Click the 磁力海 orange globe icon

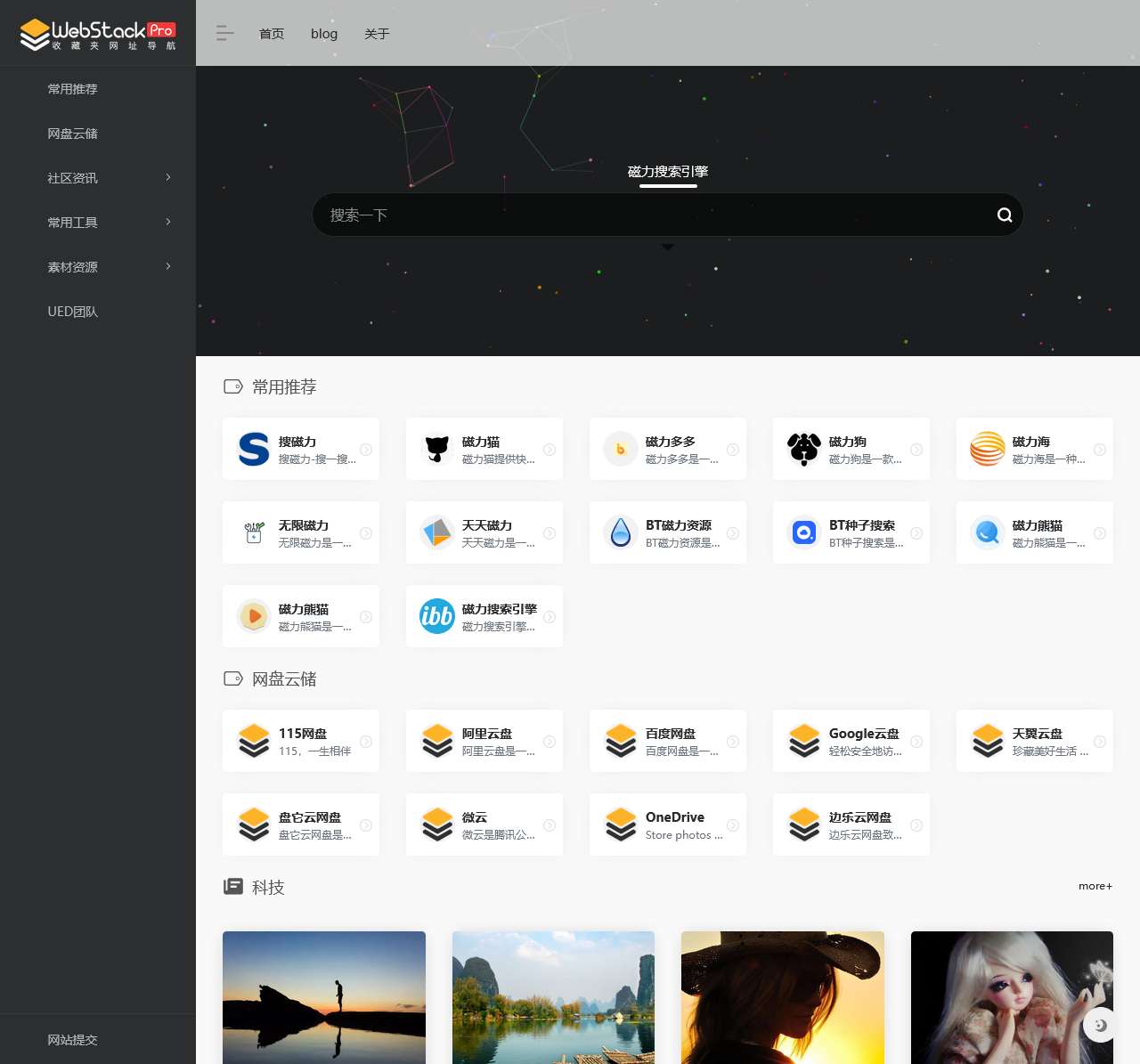pyautogui.click(x=988, y=449)
